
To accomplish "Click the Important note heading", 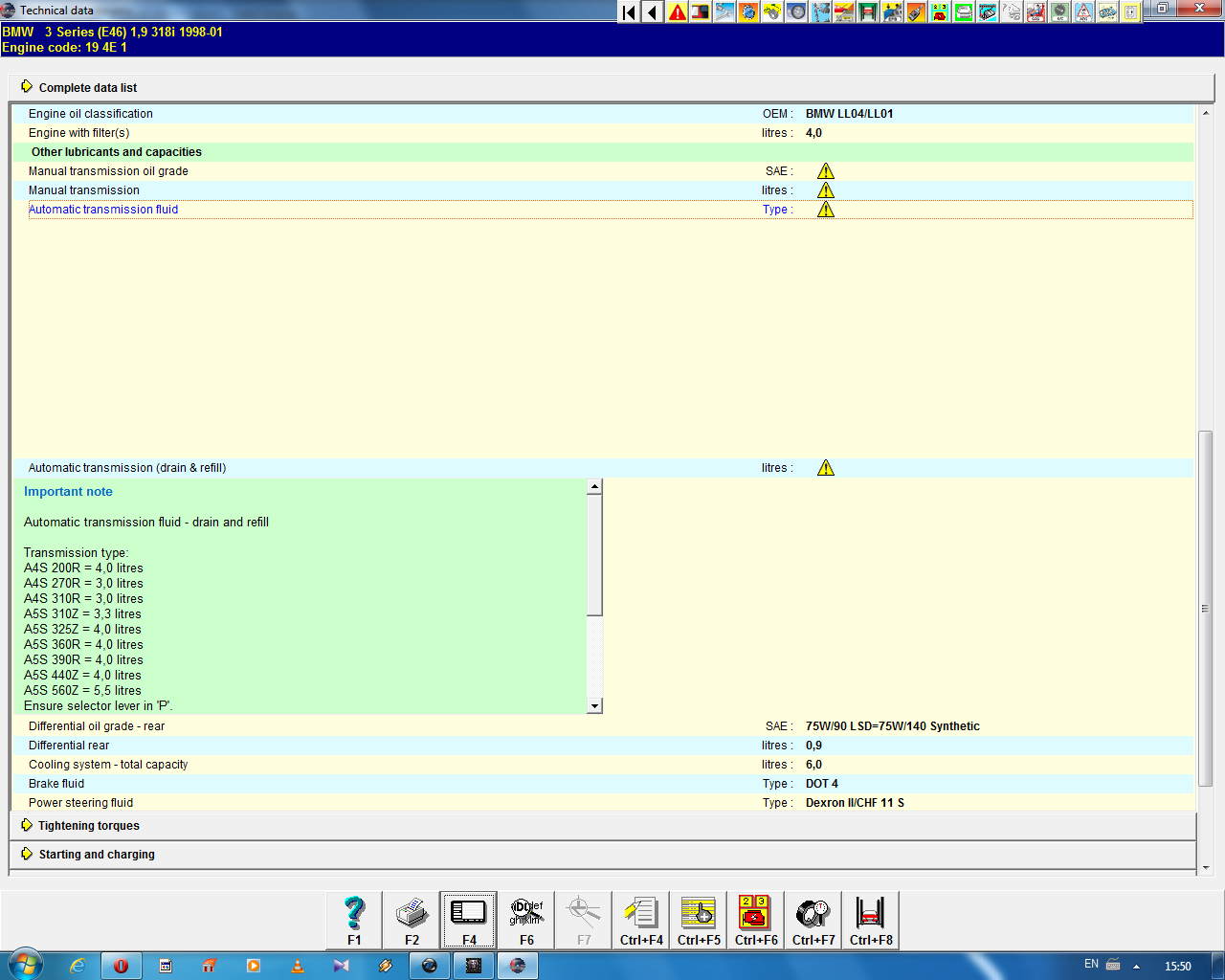I will coord(68,492).
